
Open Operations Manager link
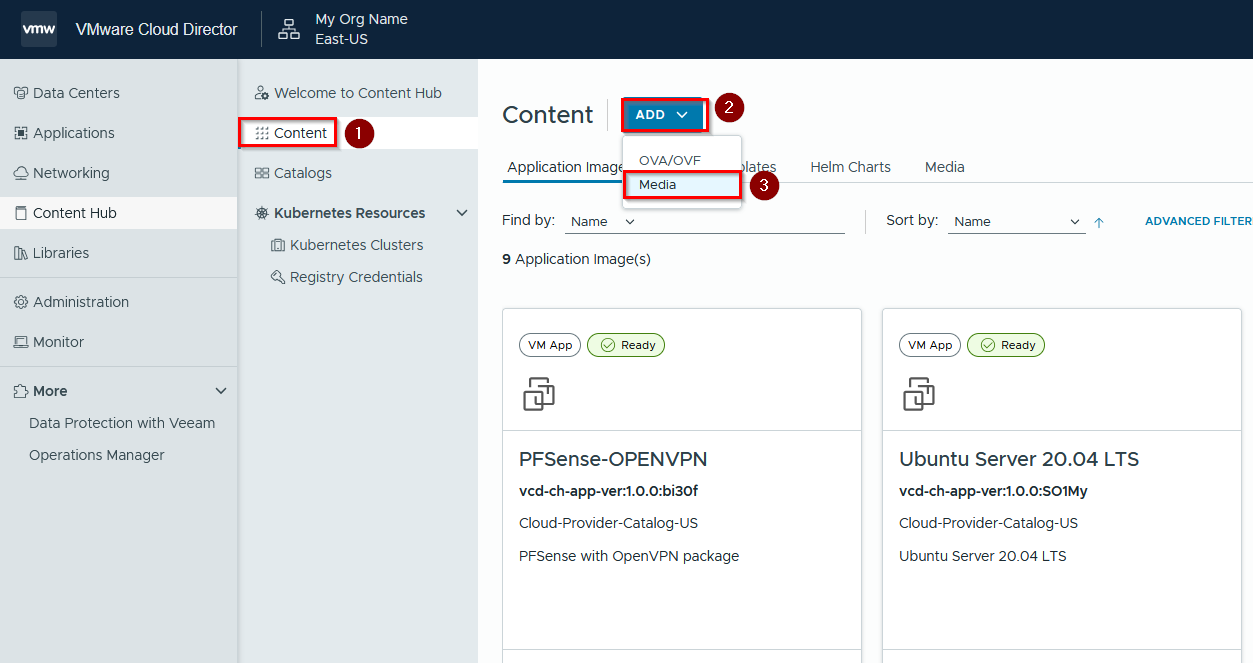point(97,455)
